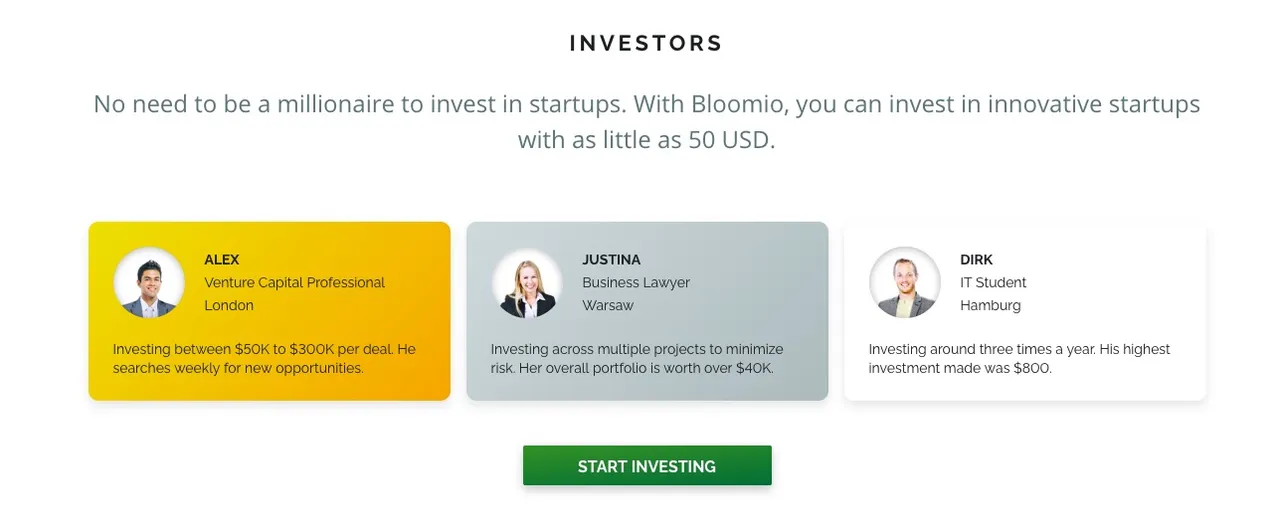Image resolution: width=1280 pixels, height=518 pixels.
Task: Select the gray Justina investor card
Action: click(x=648, y=311)
